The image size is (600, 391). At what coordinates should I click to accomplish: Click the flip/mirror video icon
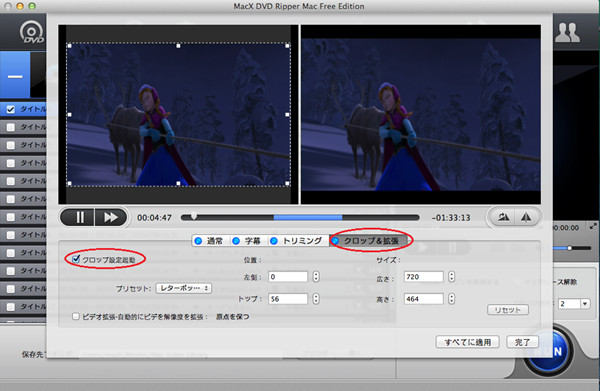(x=526, y=217)
